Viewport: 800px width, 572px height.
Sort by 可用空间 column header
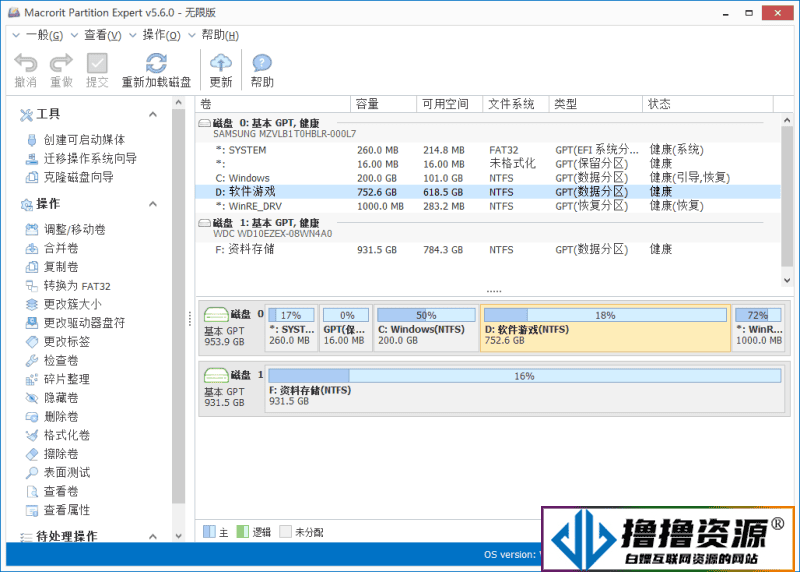[x=449, y=104]
